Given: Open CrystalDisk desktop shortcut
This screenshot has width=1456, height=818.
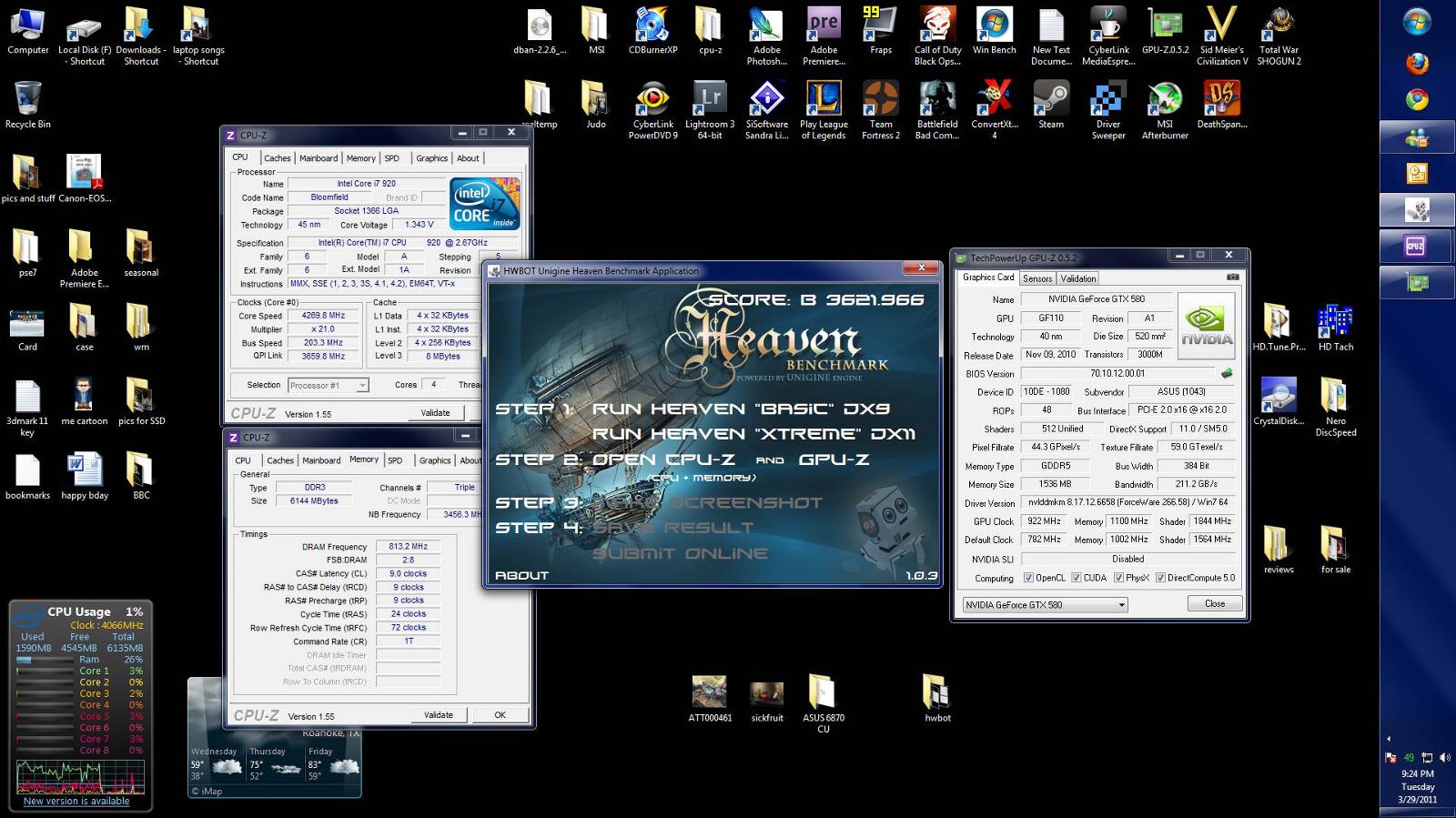Looking at the screenshot, I should [1279, 403].
